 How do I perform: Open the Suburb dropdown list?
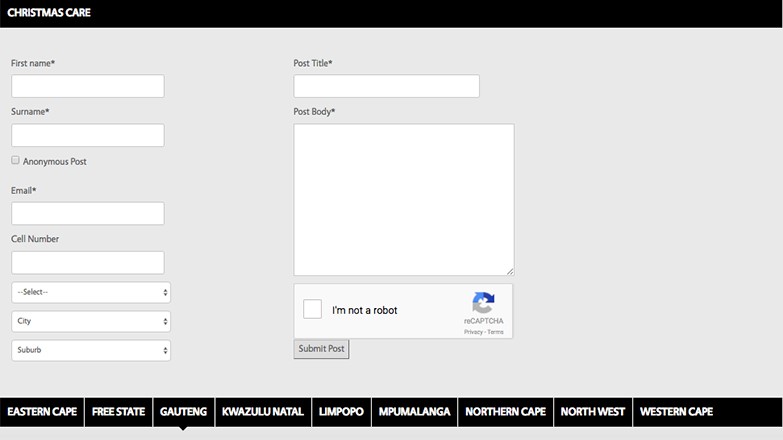click(x=91, y=350)
